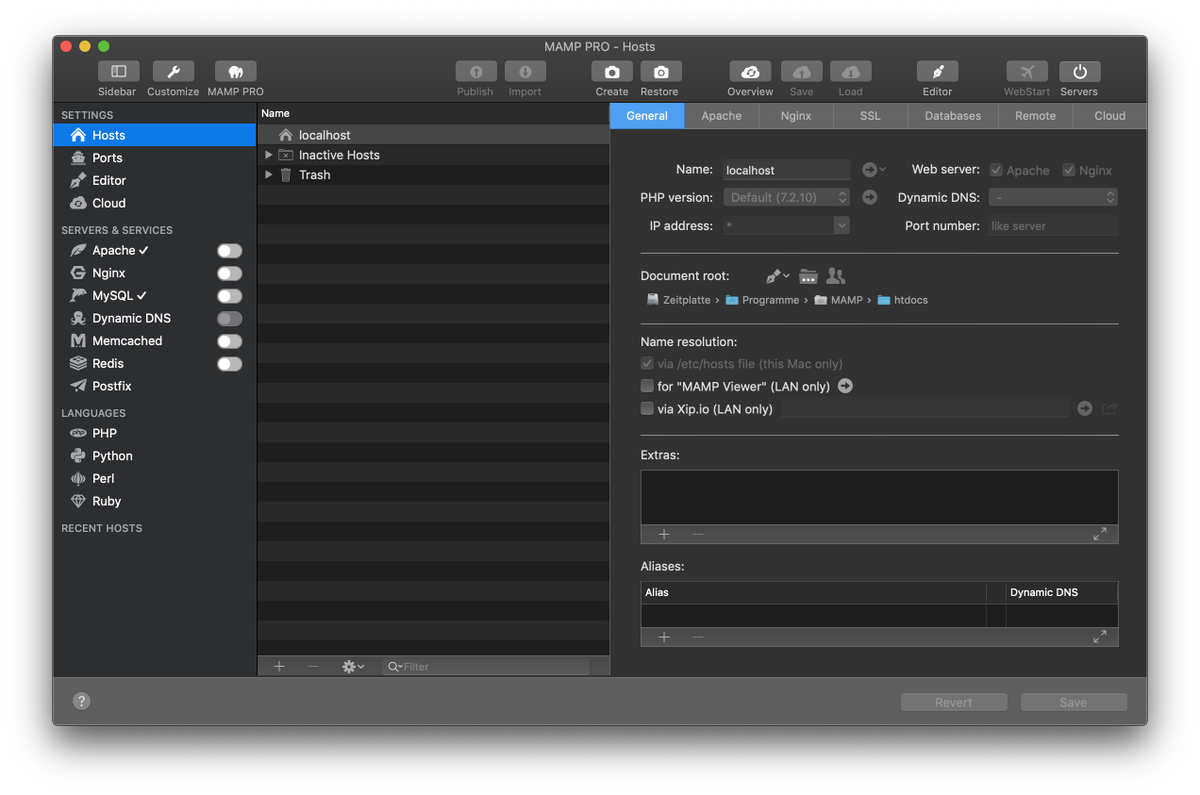Screen dimensions: 1200x795
Task: Switch to the Nginx tab
Action: [x=796, y=116]
